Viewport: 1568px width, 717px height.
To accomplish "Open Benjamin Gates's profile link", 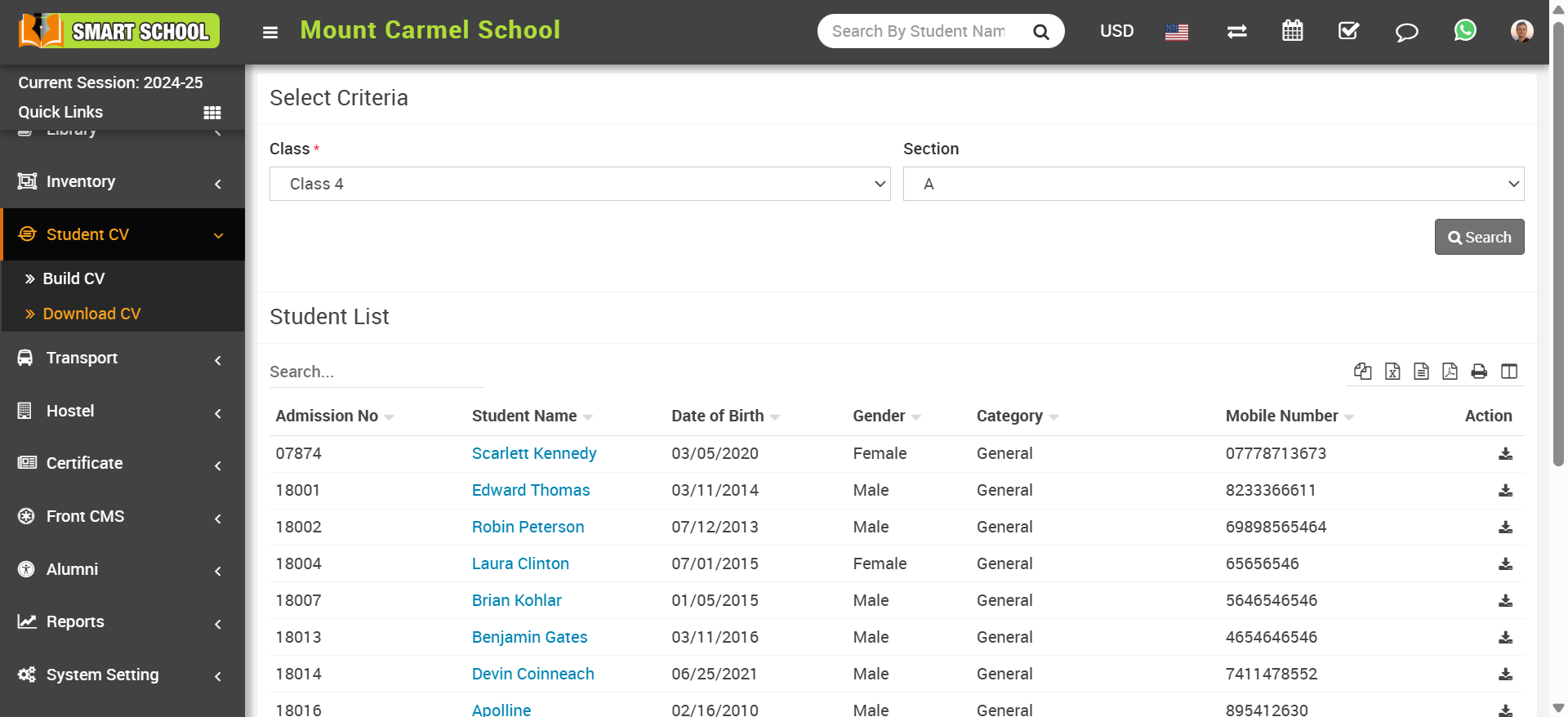I will 530,637.
